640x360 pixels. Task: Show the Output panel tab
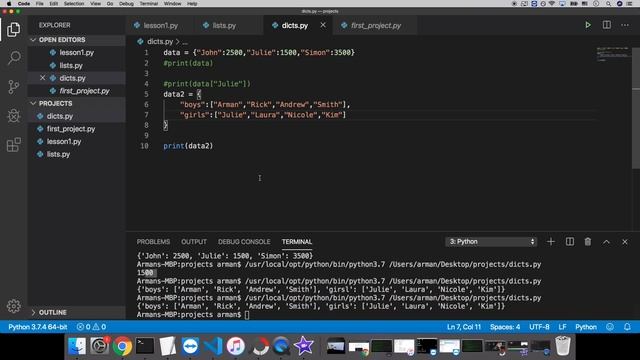194,242
